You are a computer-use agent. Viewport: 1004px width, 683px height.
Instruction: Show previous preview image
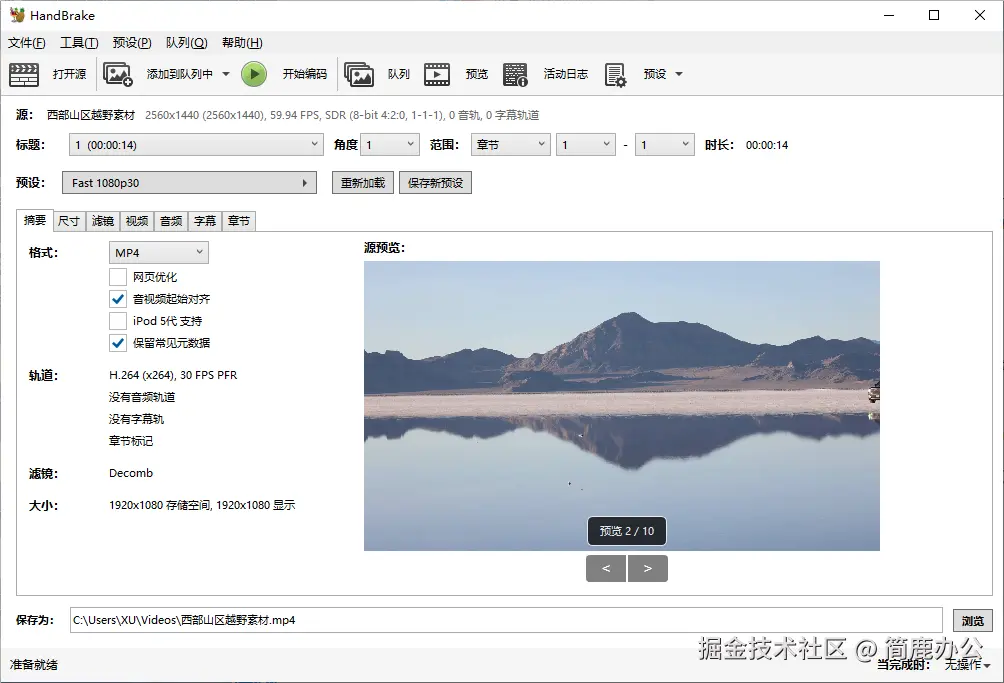[606, 568]
